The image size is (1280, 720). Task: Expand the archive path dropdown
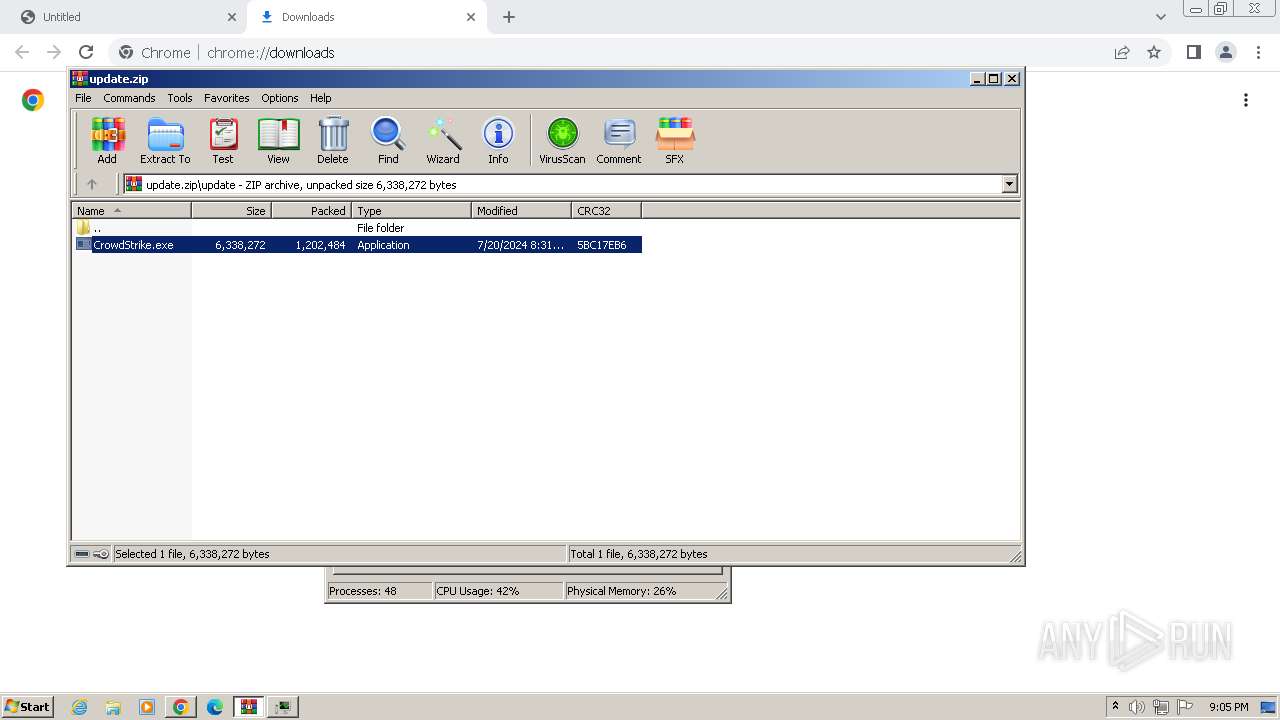1009,184
